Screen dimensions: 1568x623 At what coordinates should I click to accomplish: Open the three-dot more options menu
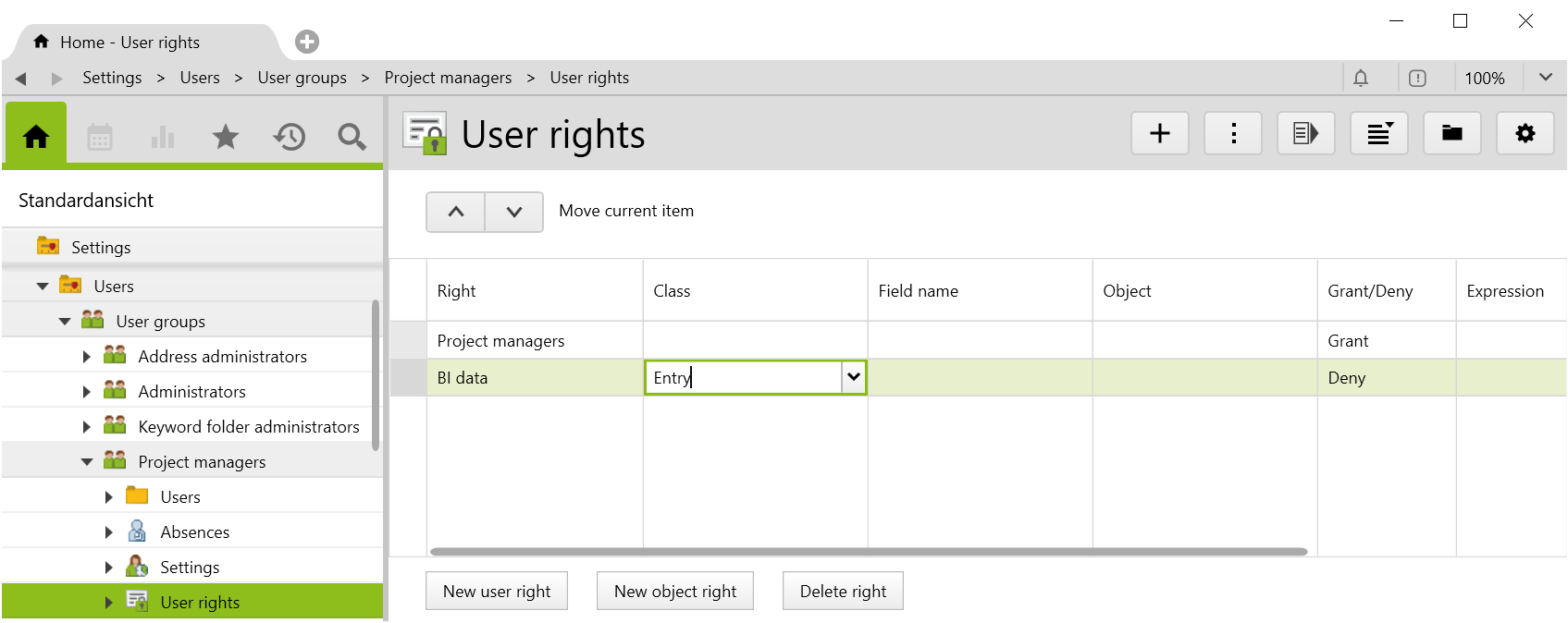click(1233, 134)
